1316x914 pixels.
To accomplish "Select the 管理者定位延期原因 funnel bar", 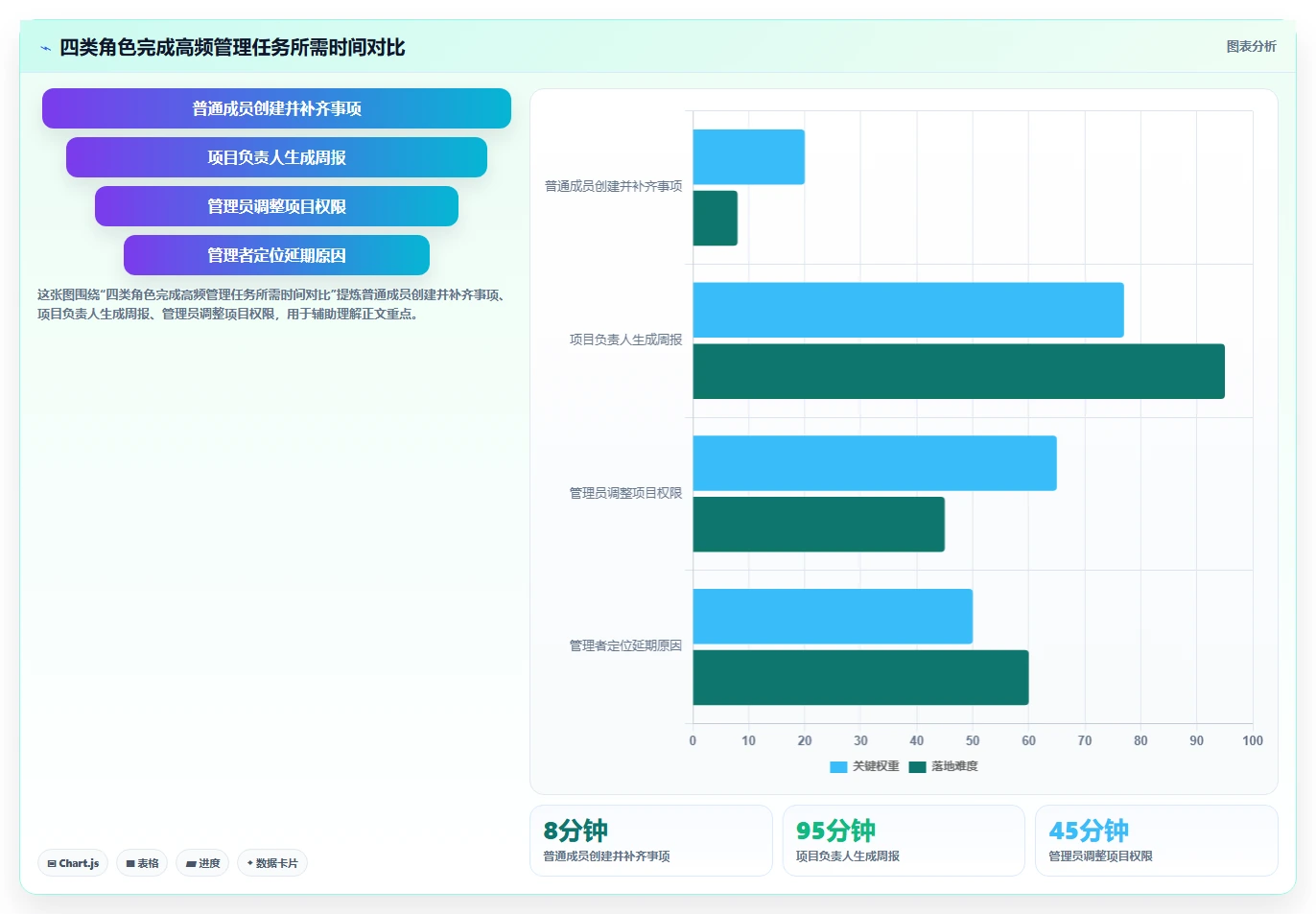I will tap(276, 255).
